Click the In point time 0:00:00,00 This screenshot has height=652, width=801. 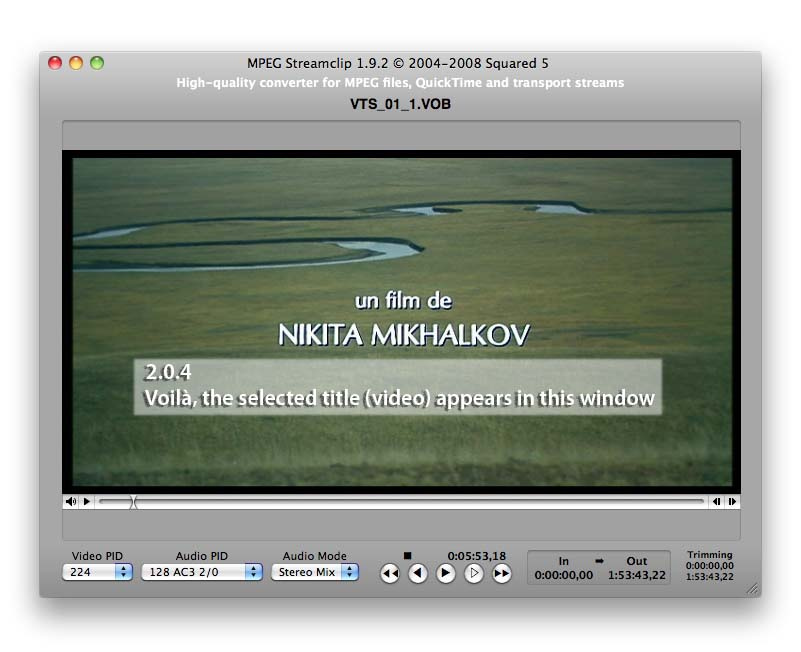(563, 575)
